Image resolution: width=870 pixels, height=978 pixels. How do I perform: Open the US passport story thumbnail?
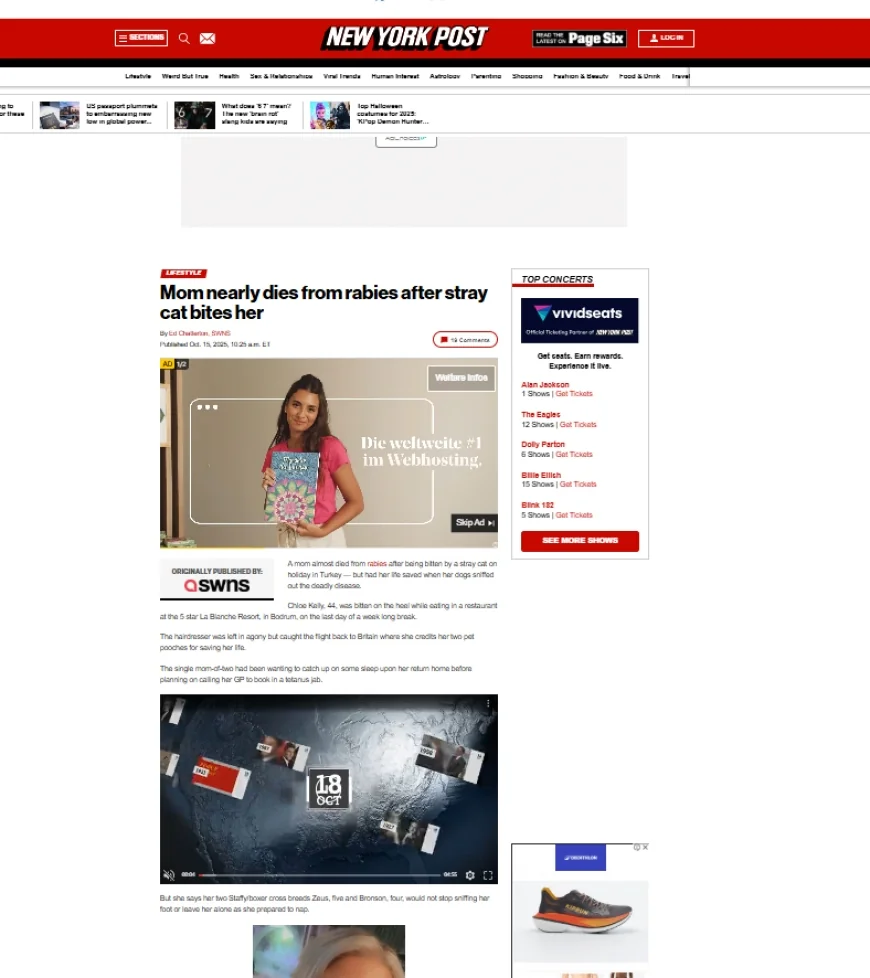(60, 115)
